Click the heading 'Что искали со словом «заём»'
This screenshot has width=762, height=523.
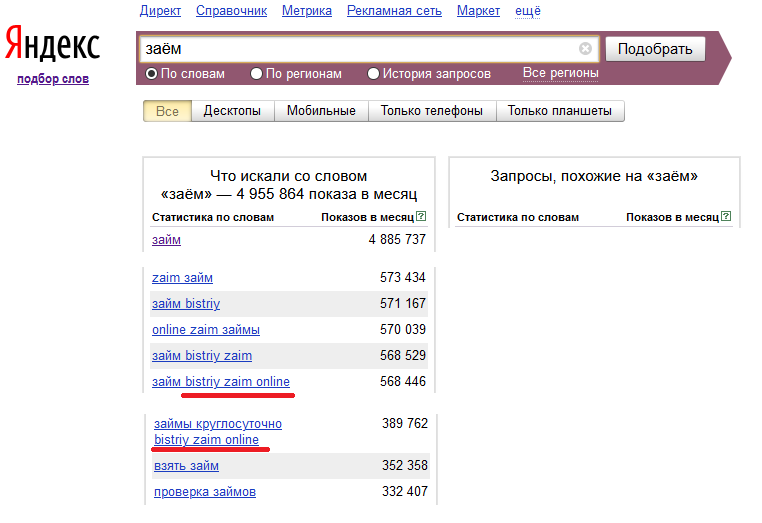[289, 185]
